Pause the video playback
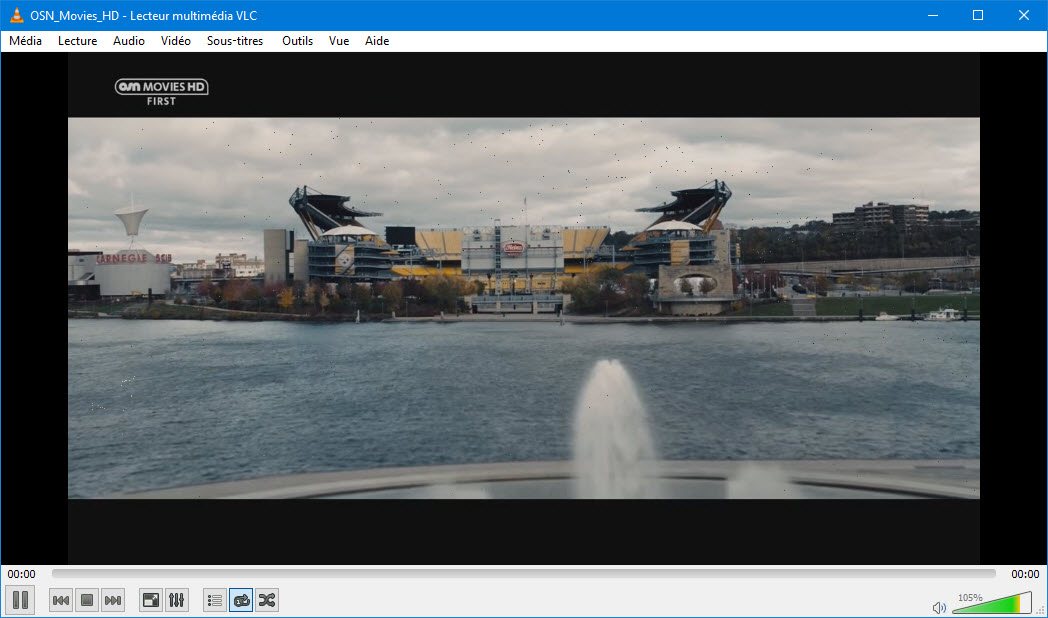The height and width of the screenshot is (618, 1048). point(21,600)
